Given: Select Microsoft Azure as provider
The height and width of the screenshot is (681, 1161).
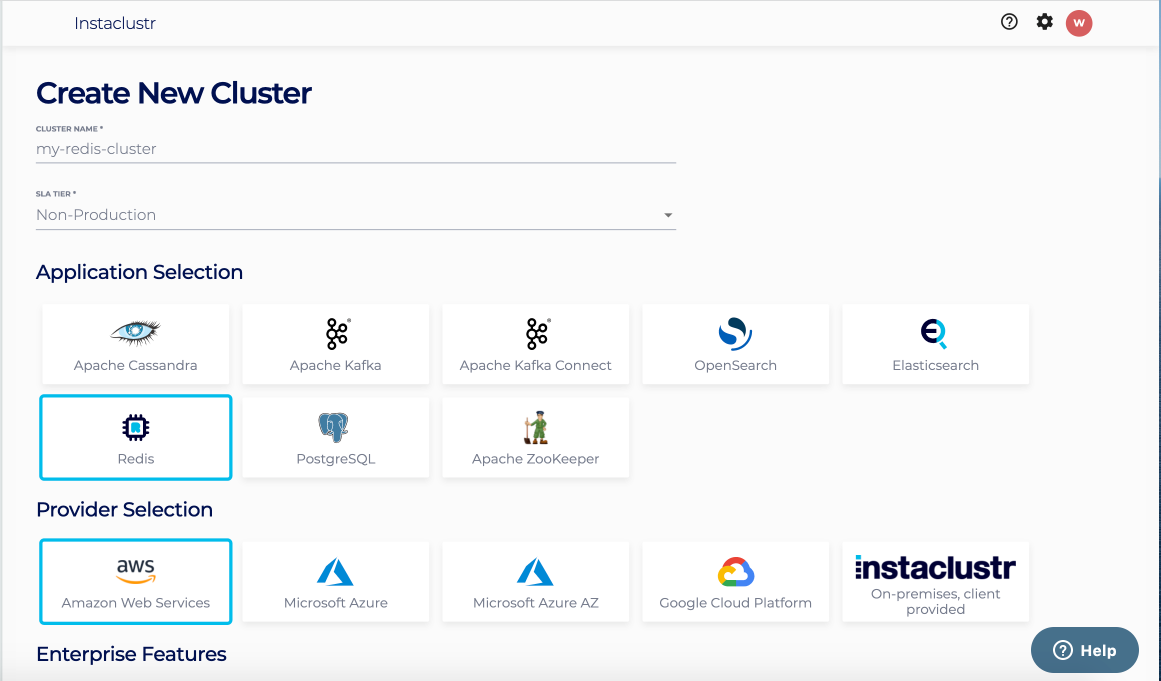Looking at the screenshot, I should (335, 581).
